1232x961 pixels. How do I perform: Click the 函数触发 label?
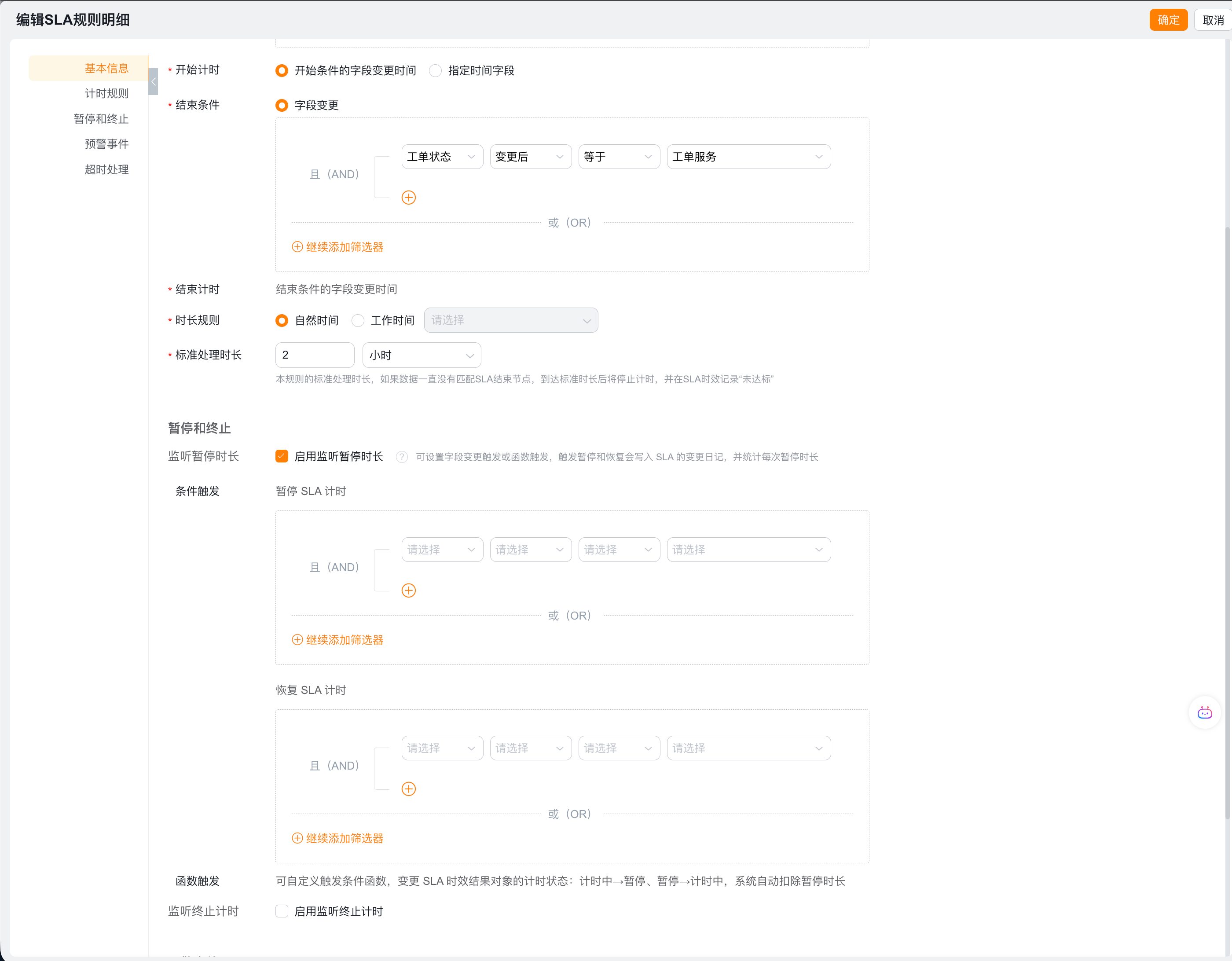198,881
